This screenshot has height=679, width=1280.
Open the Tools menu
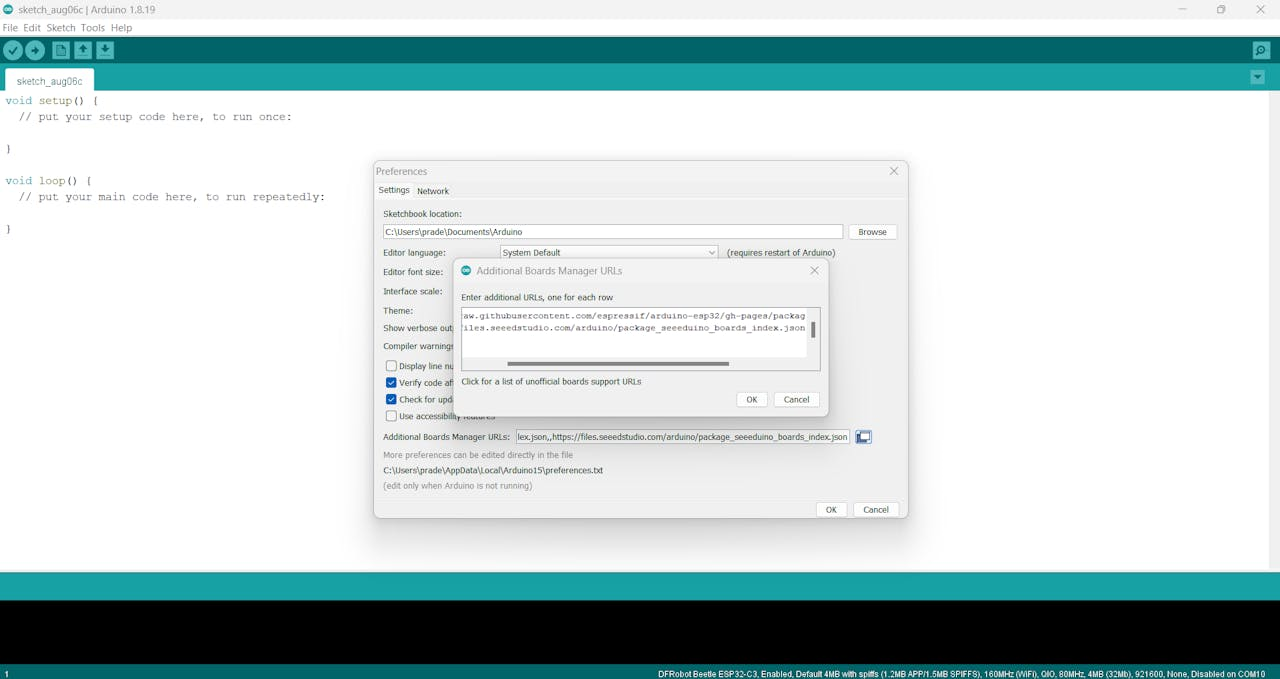(93, 28)
